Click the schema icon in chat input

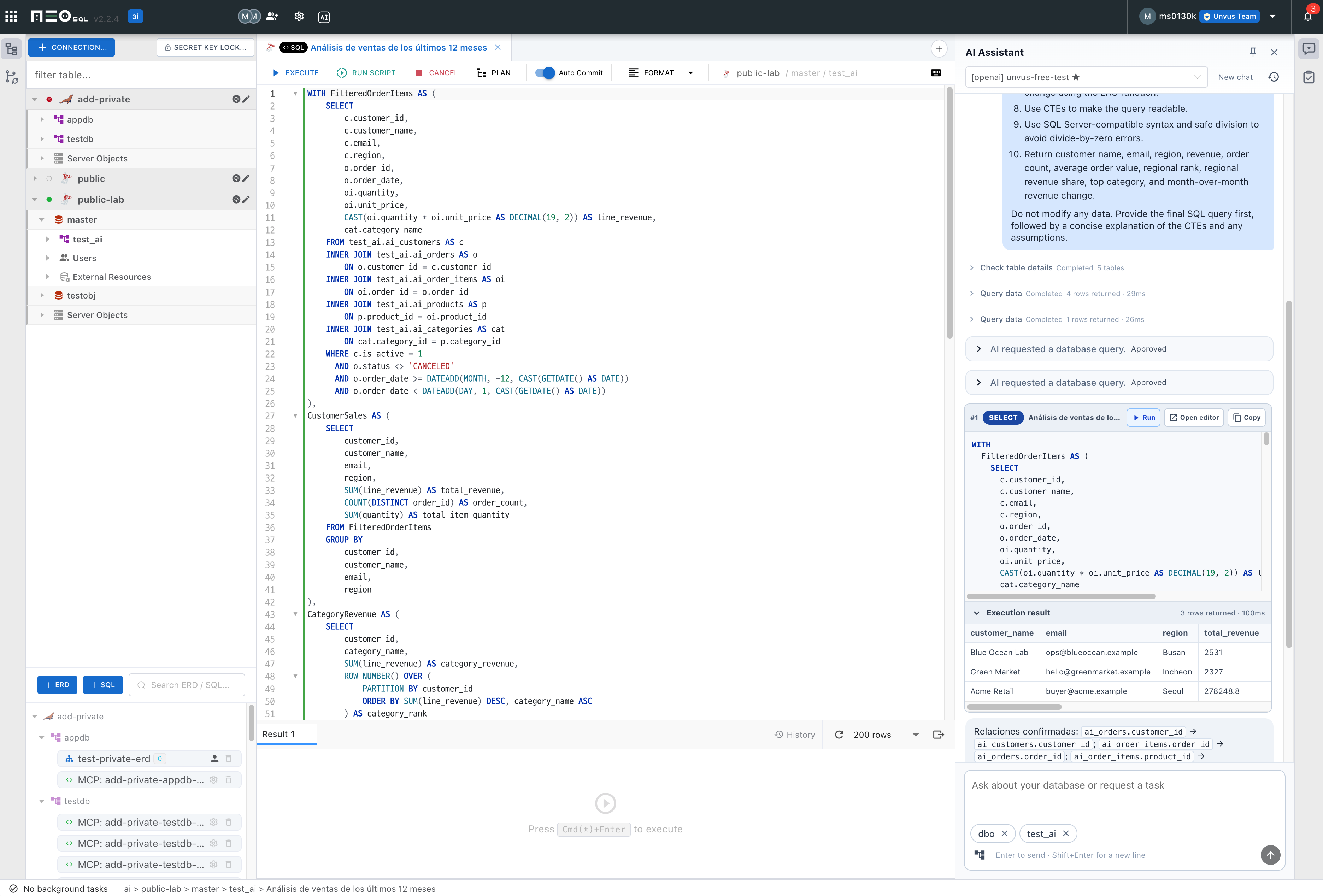(x=979, y=854)
